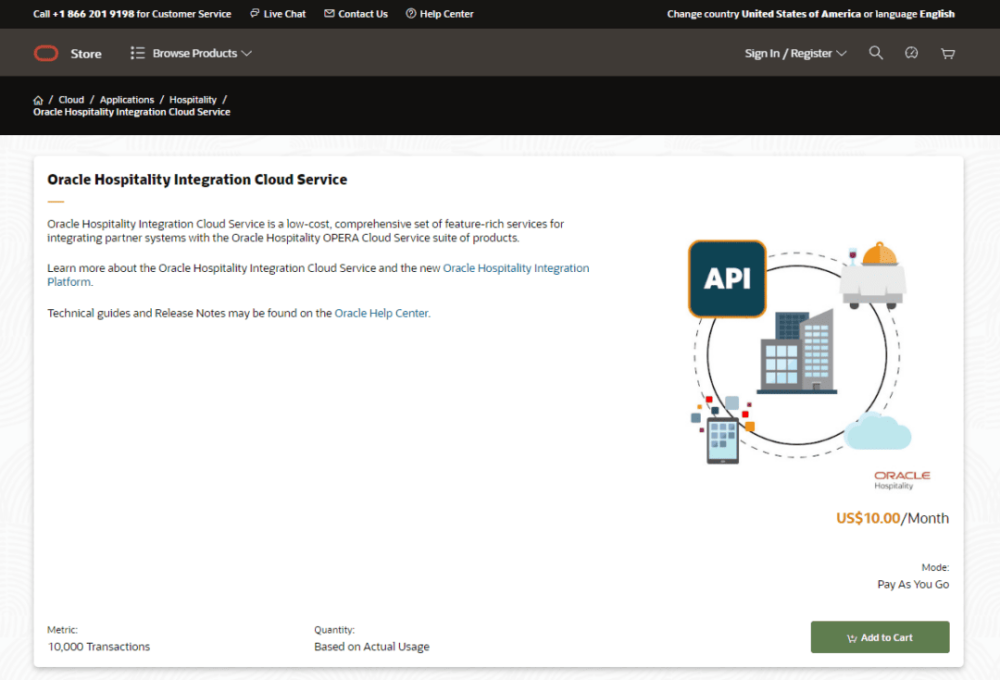This screenshot has height=680, width=1000.
Task: Click the Oracle logo in header
Action: [x=46, y=54]
